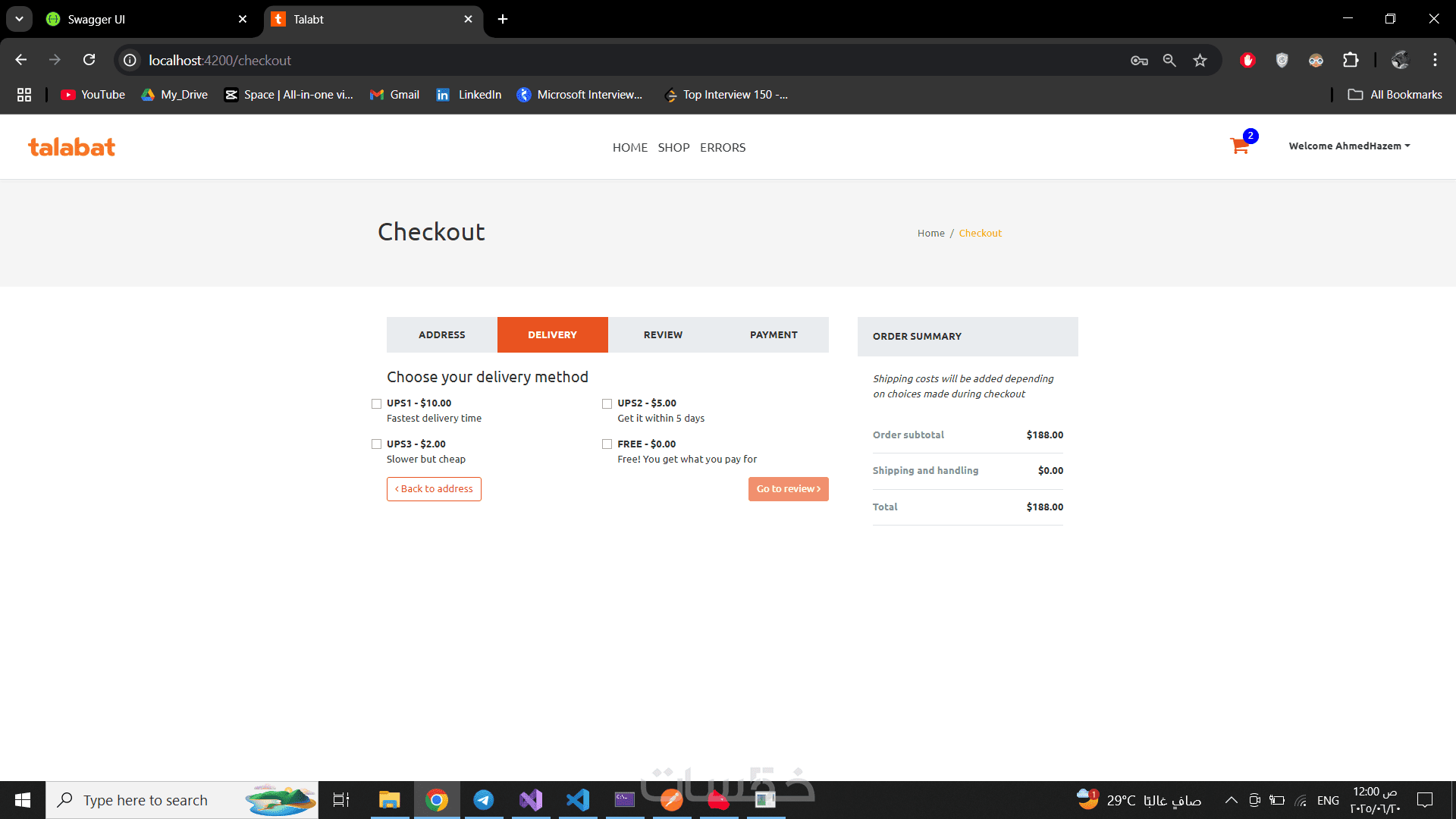This screenshot has height=819, width=1456.
Task: Check the UPS2 $5.00 delivery method
Action: pyautogui.click(x=607, y=403)
